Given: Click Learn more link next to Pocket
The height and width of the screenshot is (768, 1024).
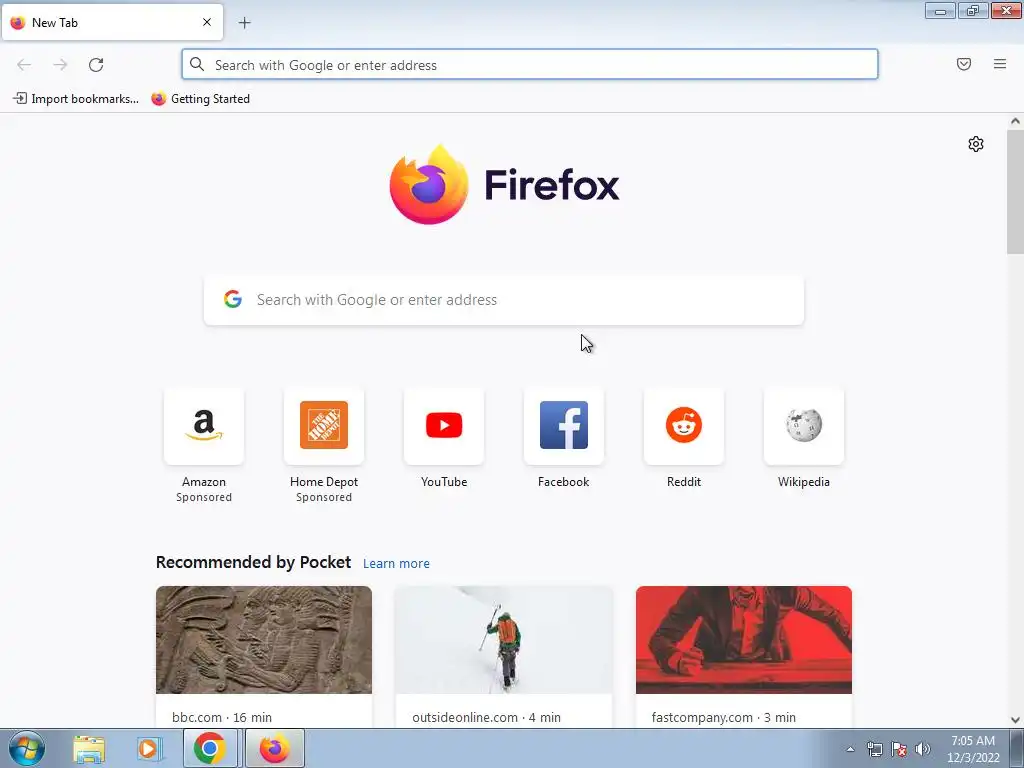Looking at the screenshot, I should point(396,564).
